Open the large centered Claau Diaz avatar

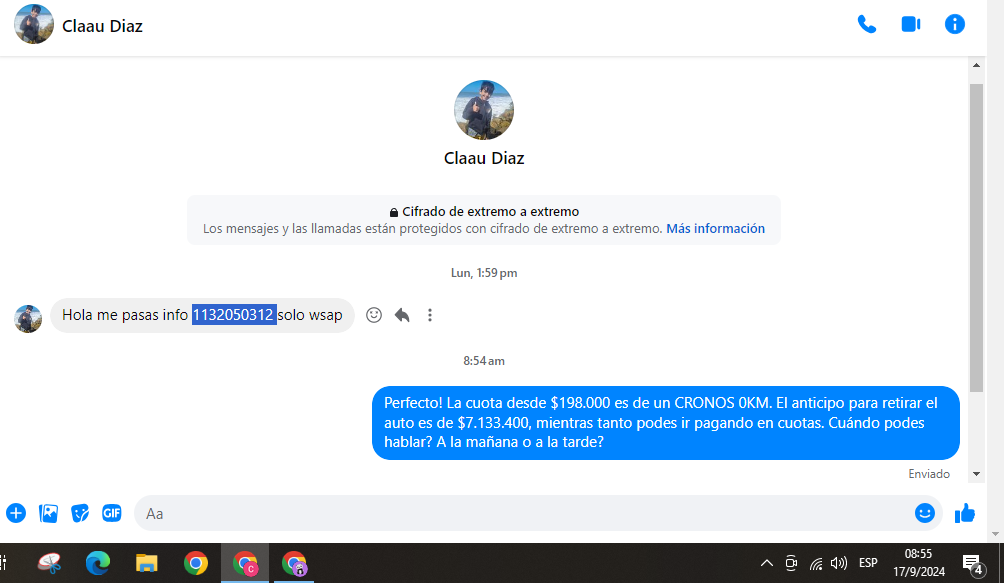[x=483, y=110]
